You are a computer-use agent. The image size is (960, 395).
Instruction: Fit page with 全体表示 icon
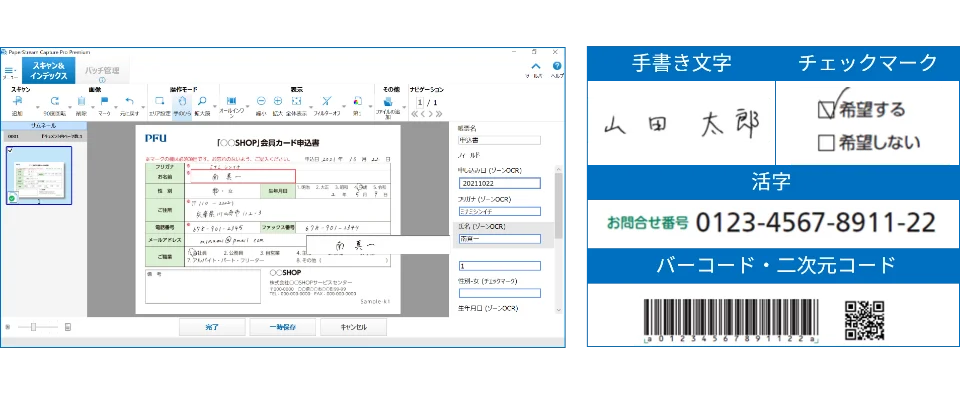(x=296, y=101)
